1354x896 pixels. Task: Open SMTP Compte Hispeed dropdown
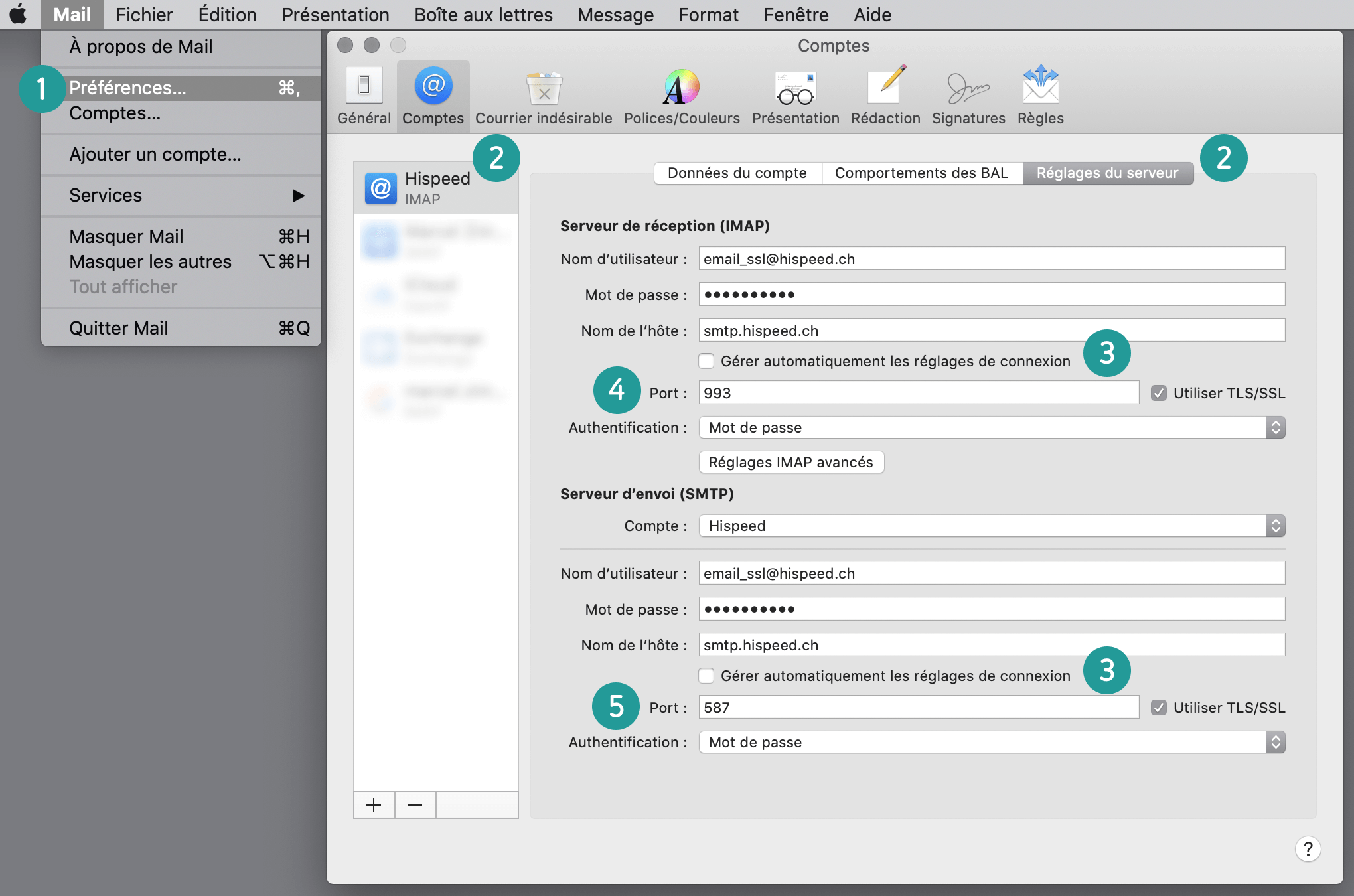992,526
